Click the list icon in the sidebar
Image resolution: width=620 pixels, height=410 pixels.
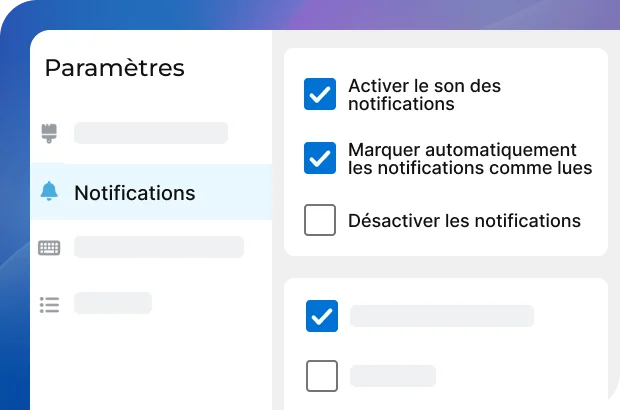(x=49, y=303)
